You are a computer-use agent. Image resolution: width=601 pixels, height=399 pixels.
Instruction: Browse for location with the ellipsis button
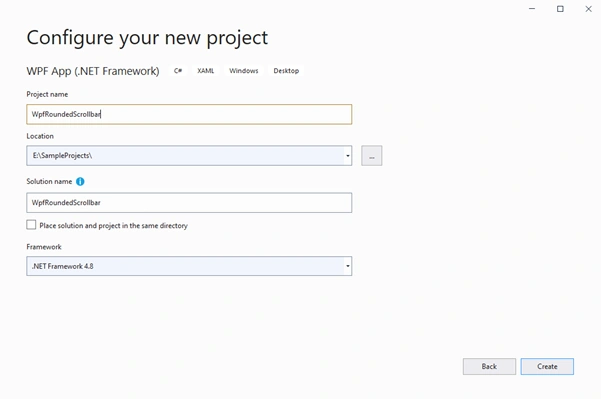point(371,156)
